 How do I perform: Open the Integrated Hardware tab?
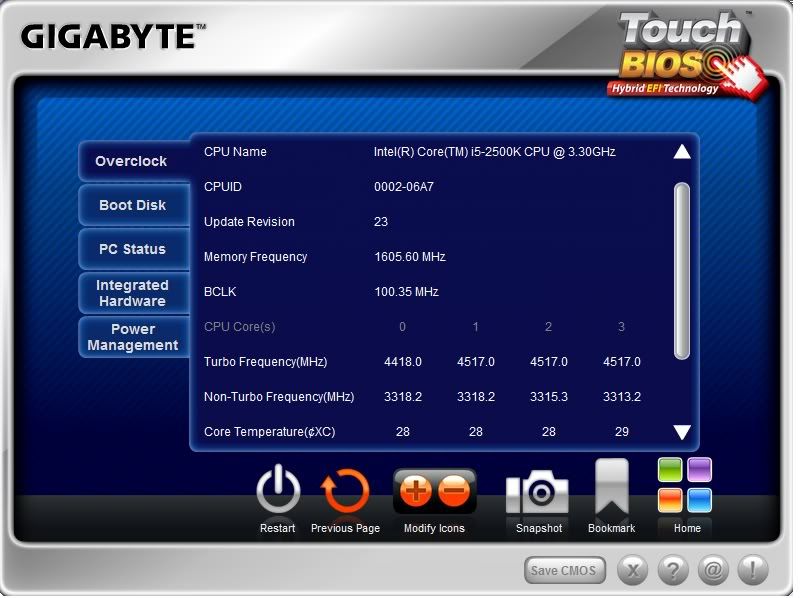point(132,293)
